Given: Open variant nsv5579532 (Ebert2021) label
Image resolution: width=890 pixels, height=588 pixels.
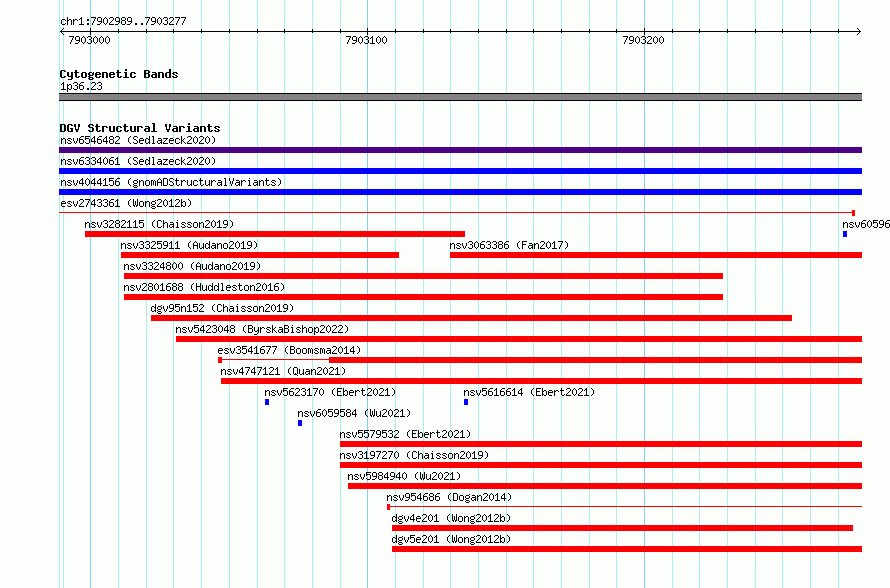Looking at the screenshot, I should [x=405, y=434].
